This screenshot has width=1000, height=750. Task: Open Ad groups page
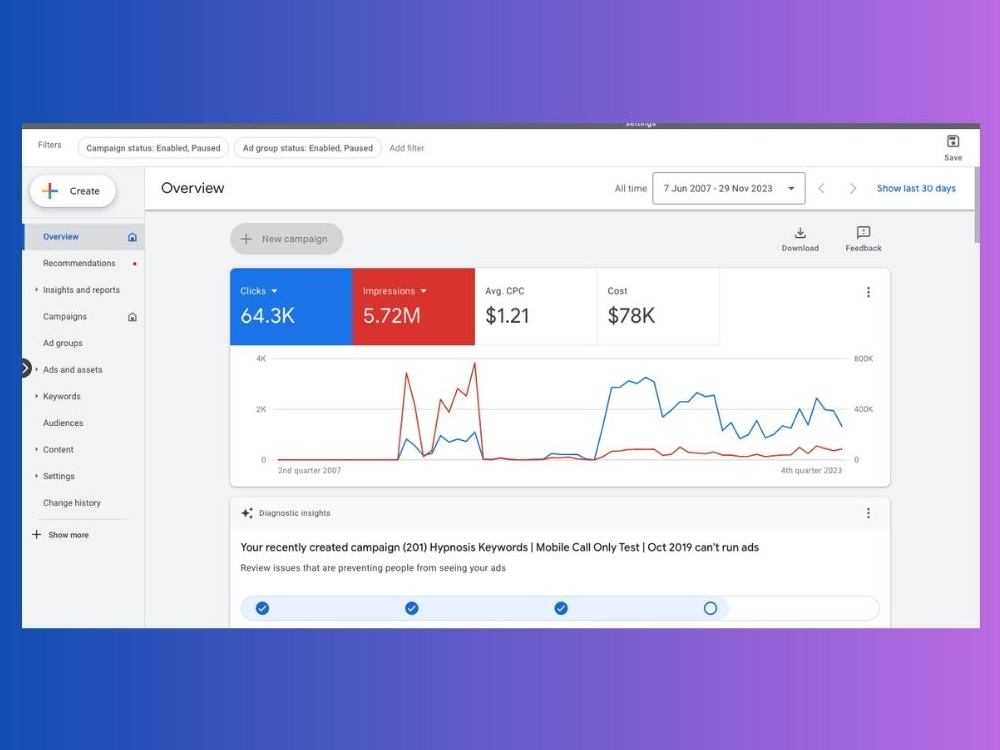pyautogui.click(x=62, y=343)
